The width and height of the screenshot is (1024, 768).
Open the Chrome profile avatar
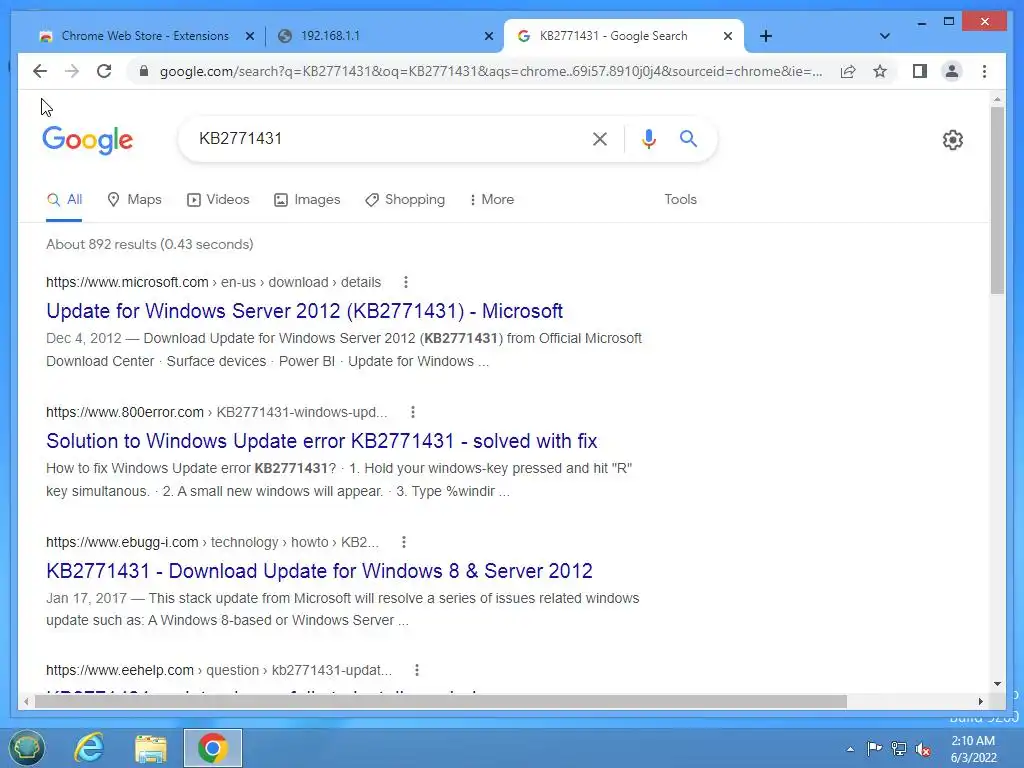coord(952,71)
